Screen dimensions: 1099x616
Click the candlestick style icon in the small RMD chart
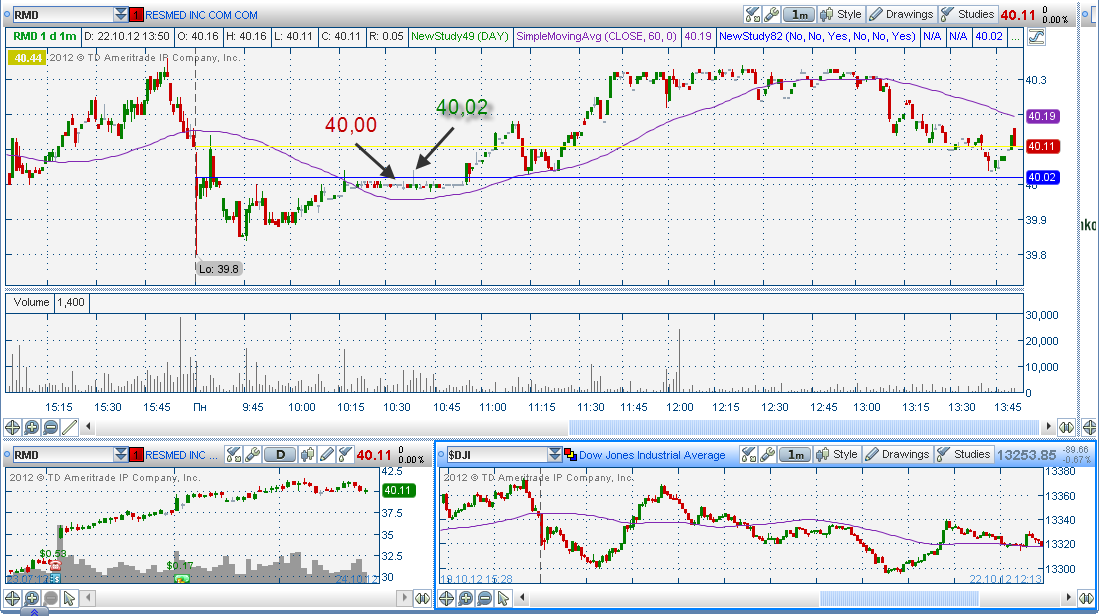[308, 455]
